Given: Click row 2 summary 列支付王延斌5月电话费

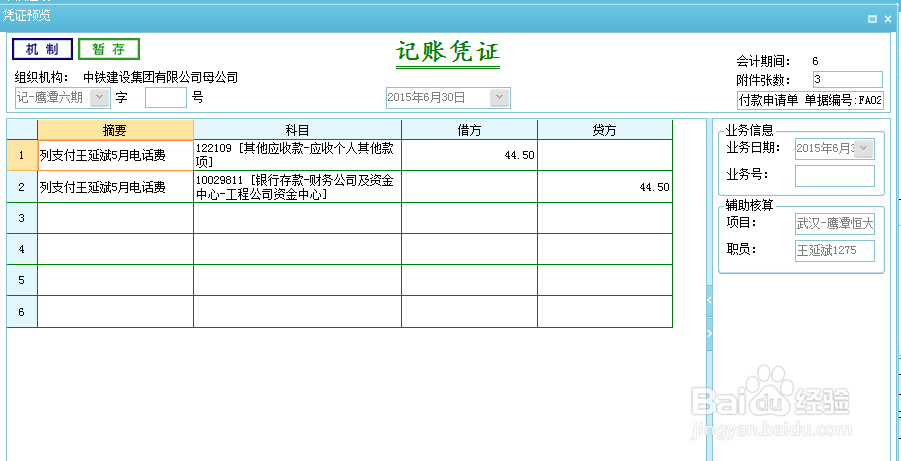Looking at the screenshot, I should (115, 186).
